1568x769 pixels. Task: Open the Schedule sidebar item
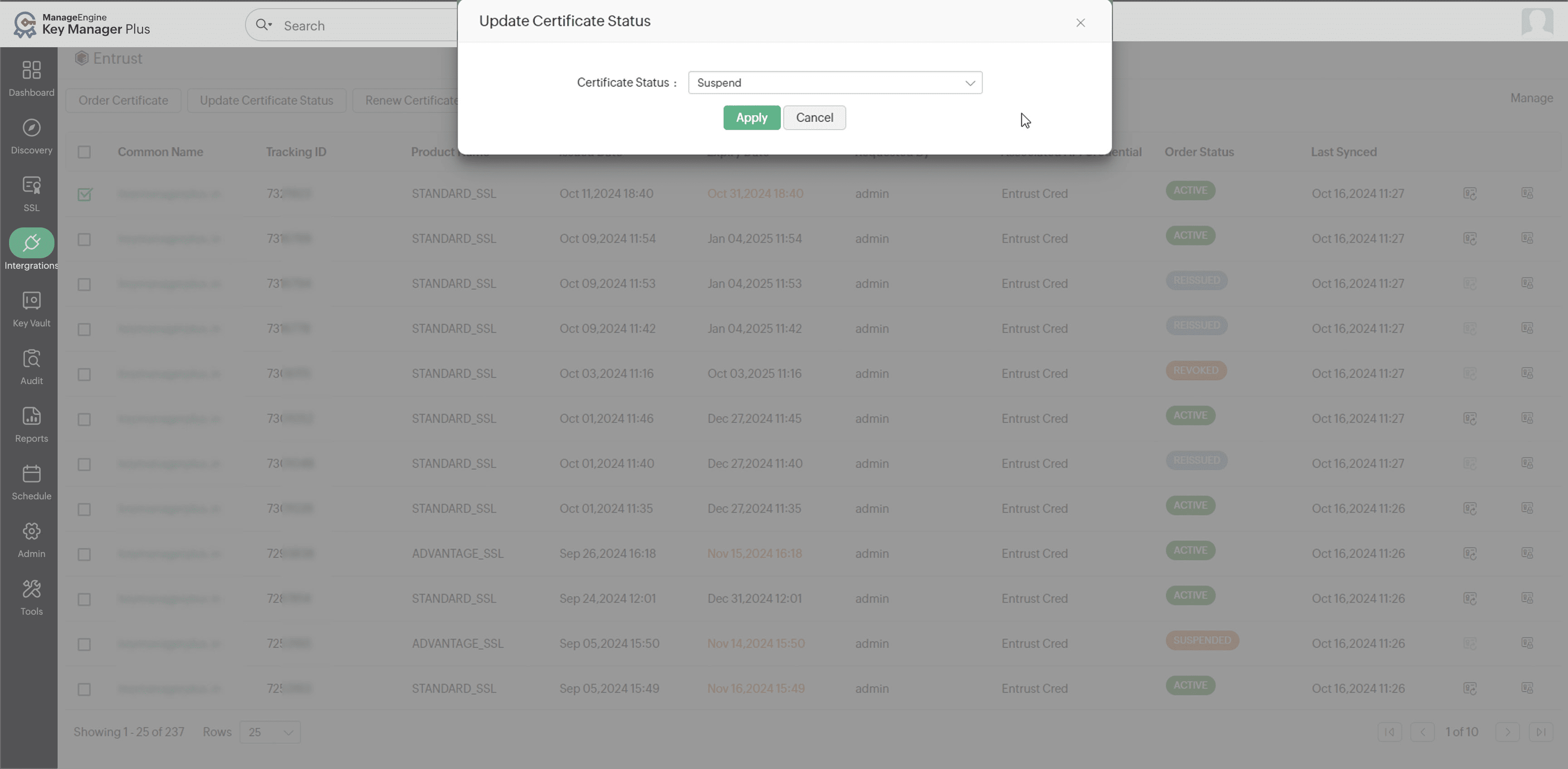(x=31, y=482)
